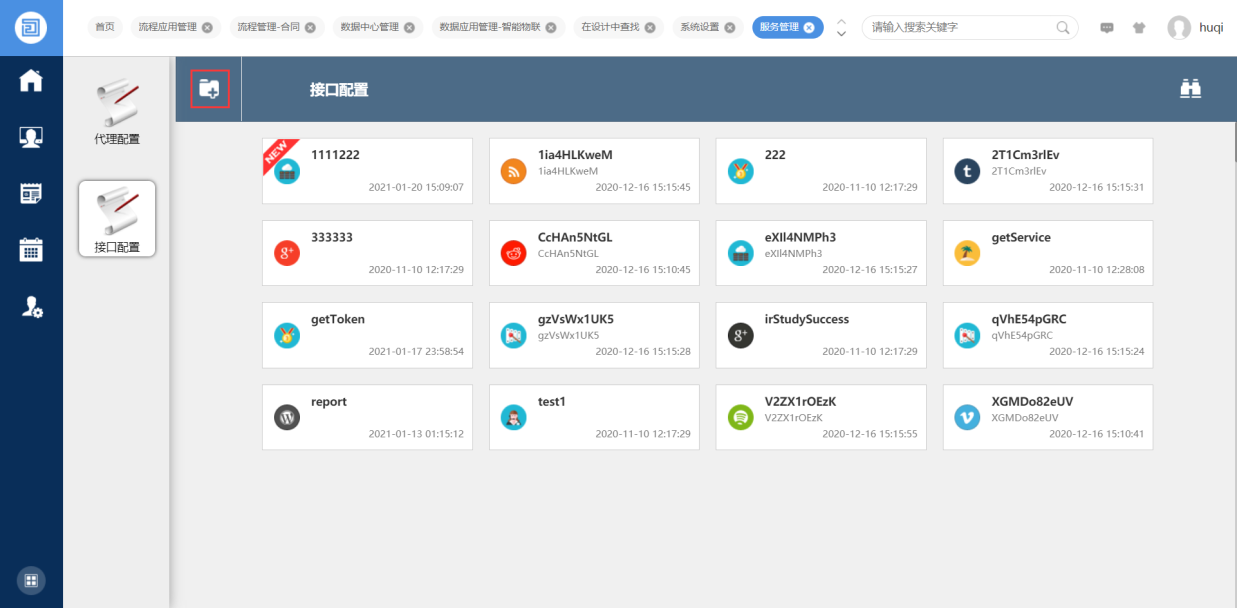1237x608 pixels.
Task: Open the form list sidebar icon
Action: [x=31, y=194]
